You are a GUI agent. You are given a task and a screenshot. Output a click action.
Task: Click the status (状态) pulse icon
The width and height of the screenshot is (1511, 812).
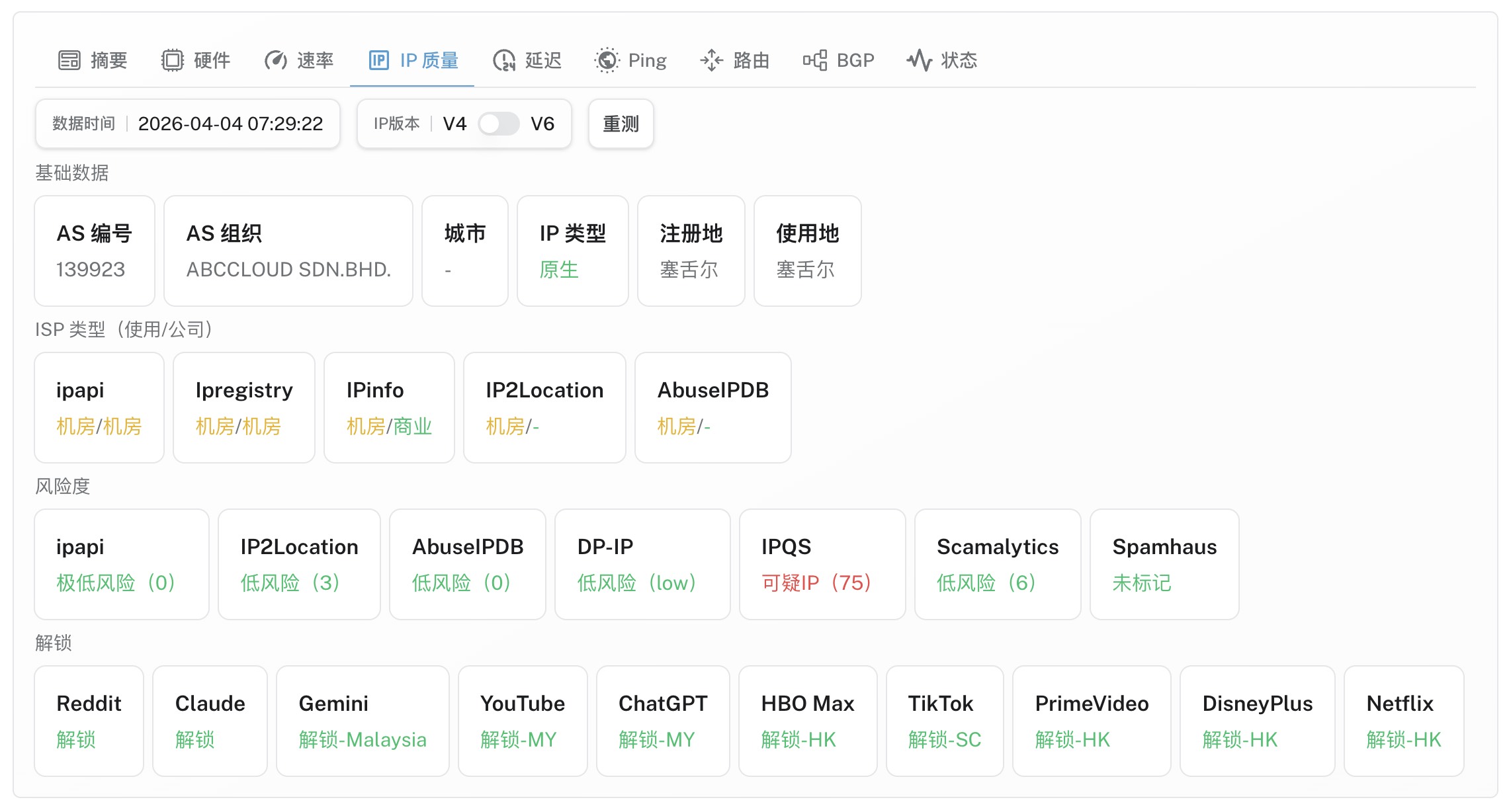(919, 60)
